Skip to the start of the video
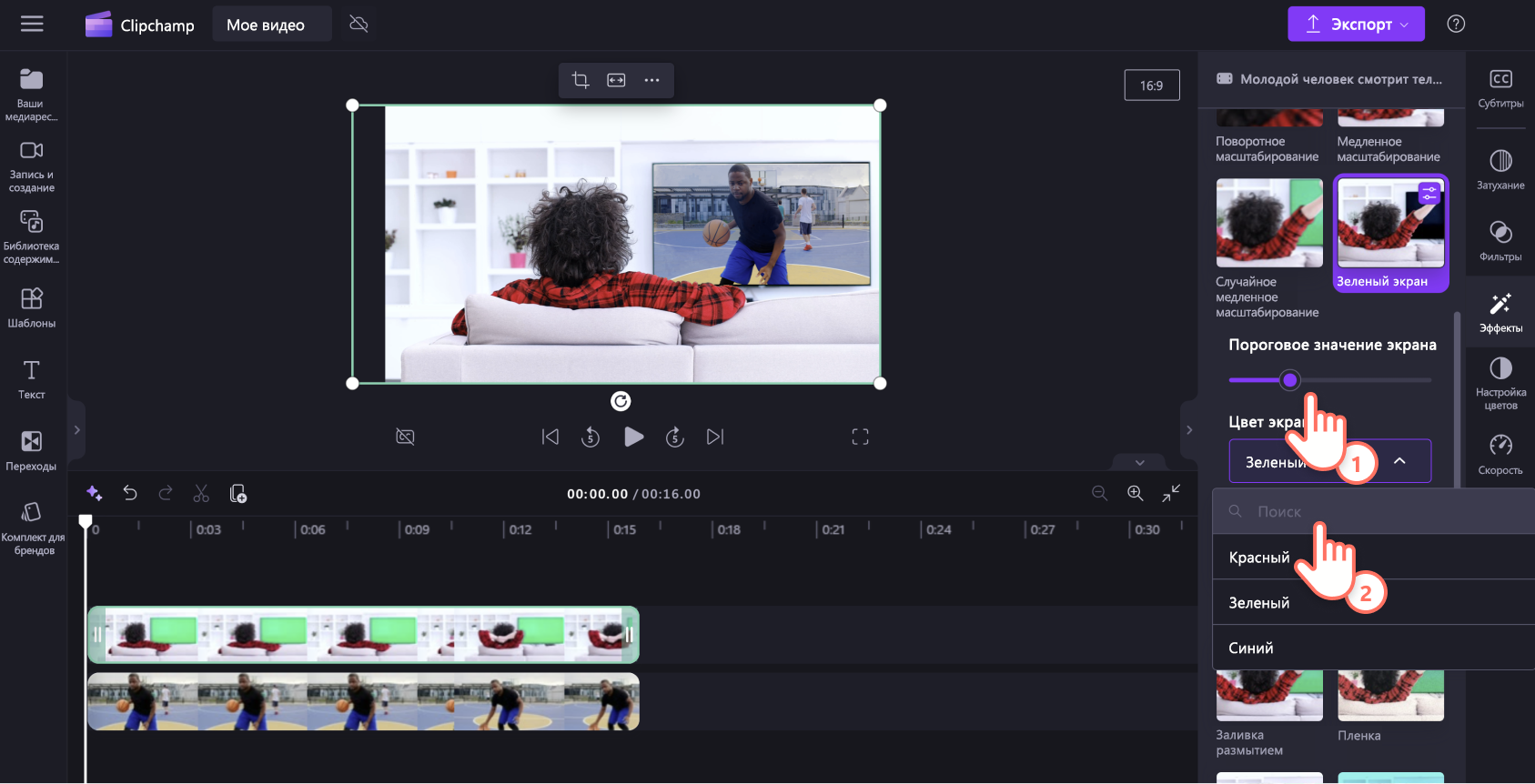Viewport: 1535px width, 784px height. click(x=550, y=437)
